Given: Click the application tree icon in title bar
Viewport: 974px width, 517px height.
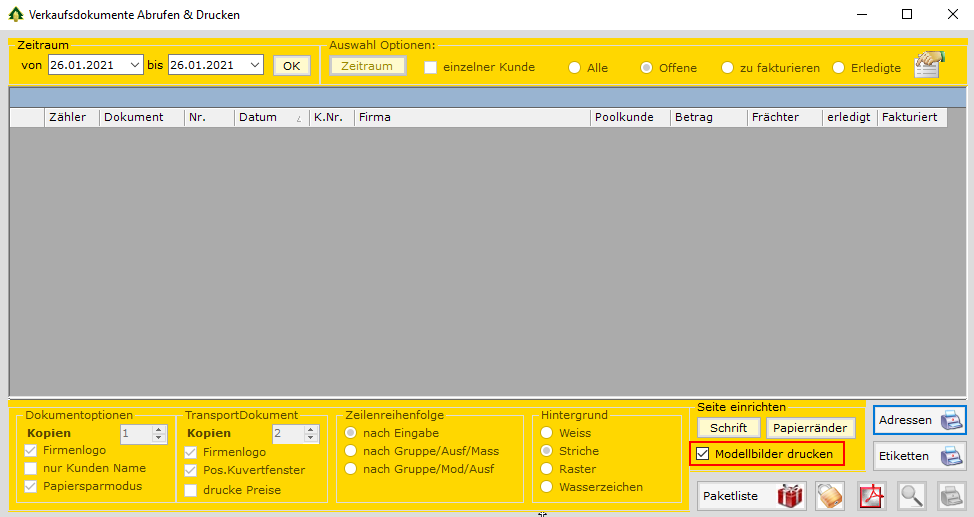Looking at the screenshot, I should (x=16, y=14).
